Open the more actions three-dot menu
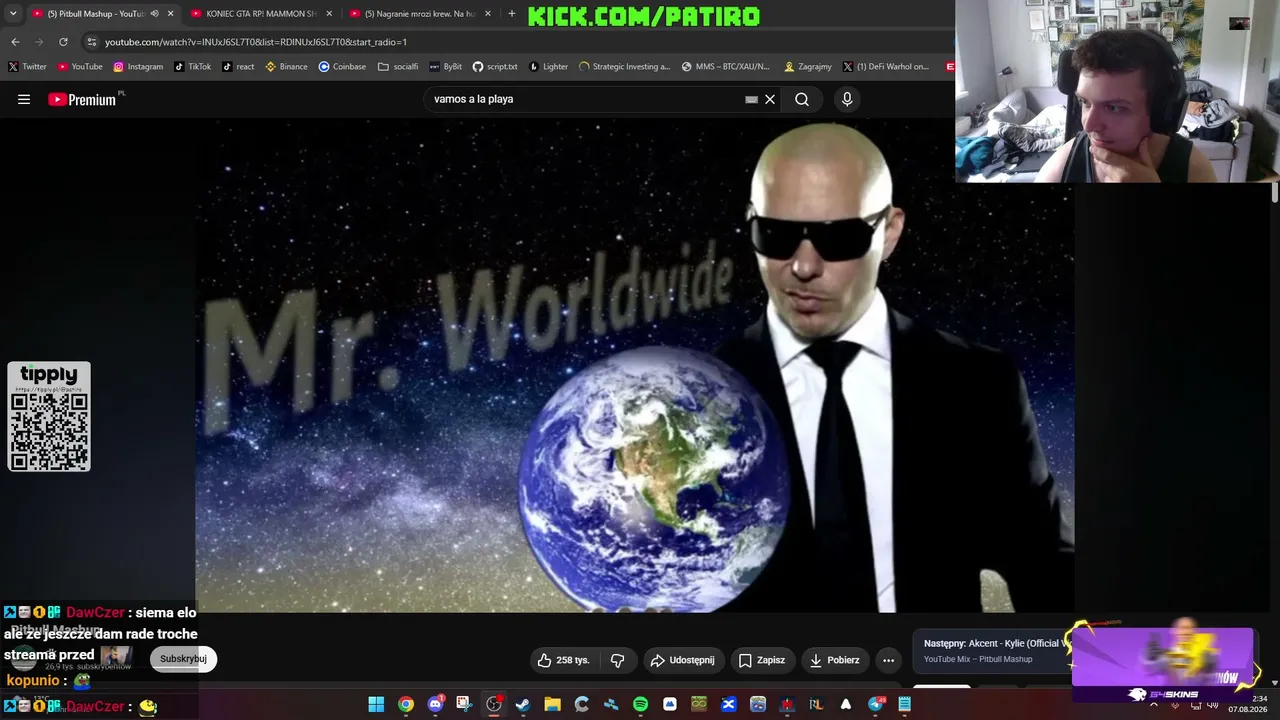Screen dimensions: 1280x720 888,660
